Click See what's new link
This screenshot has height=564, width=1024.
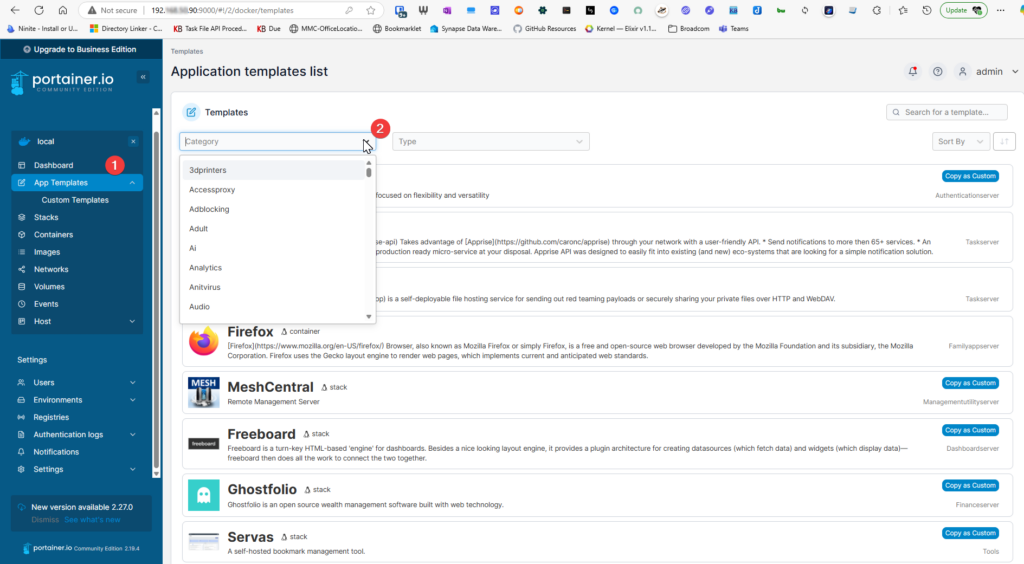pyautogui.click(x=92, y=520)
